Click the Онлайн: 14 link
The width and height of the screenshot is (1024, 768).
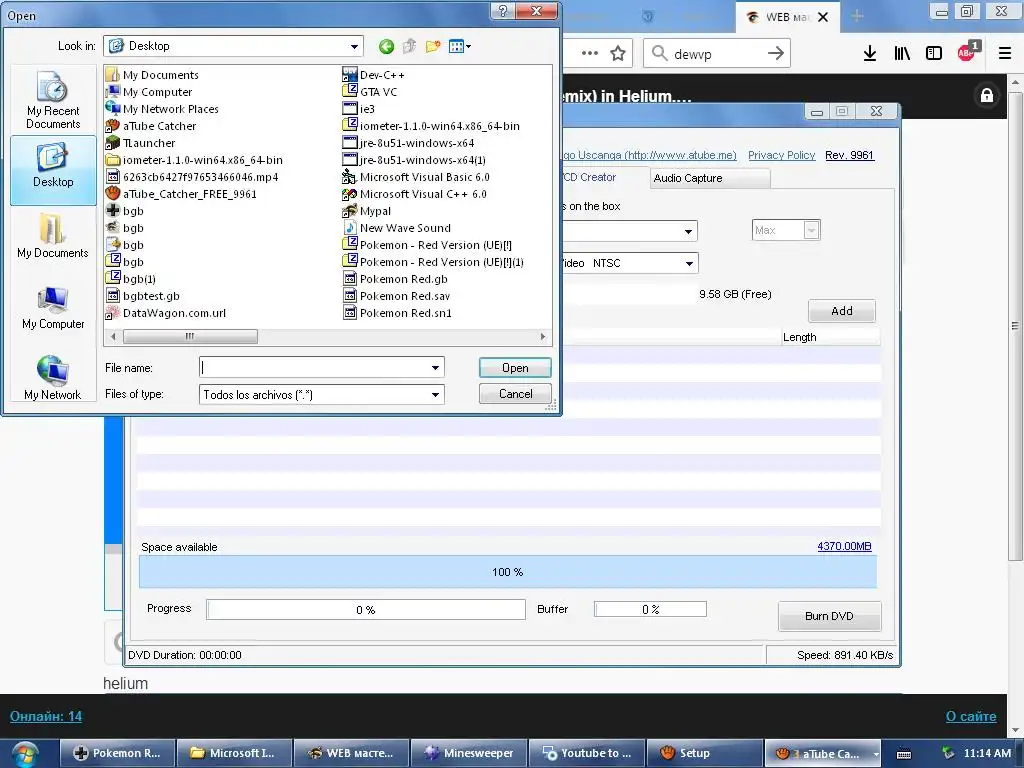click(46, 716)
